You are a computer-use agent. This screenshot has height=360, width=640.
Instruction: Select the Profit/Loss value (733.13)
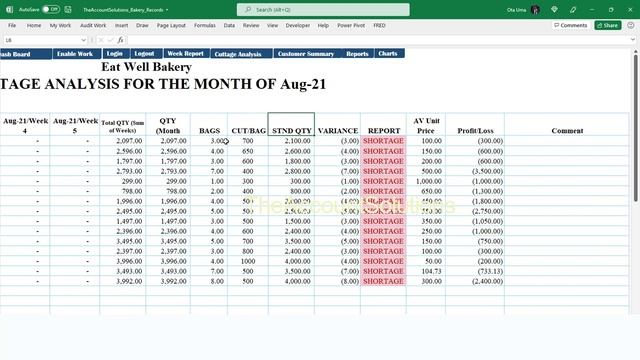pos(475,271)
